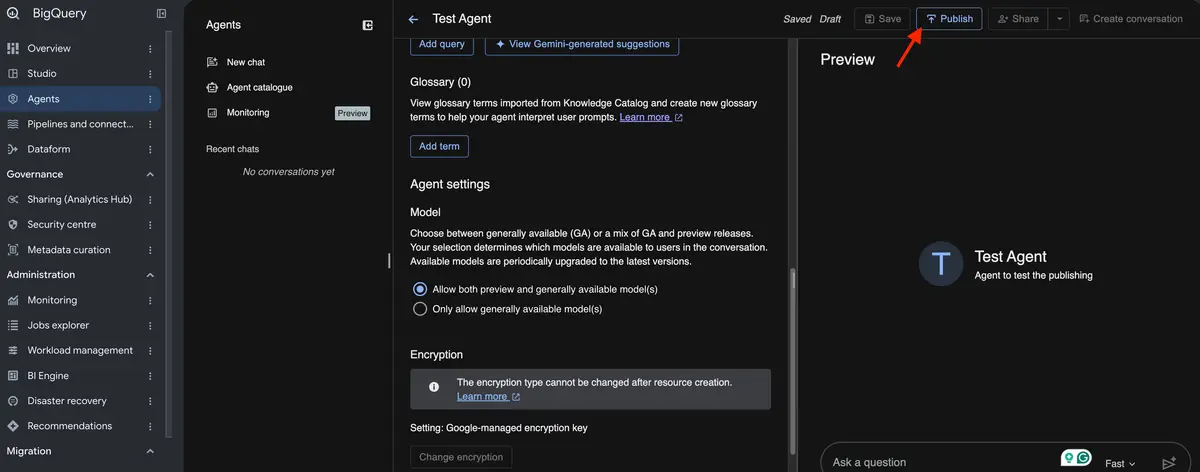Click the Pipelines and connections icon
Screen dimensions: 1200x472
13,124
